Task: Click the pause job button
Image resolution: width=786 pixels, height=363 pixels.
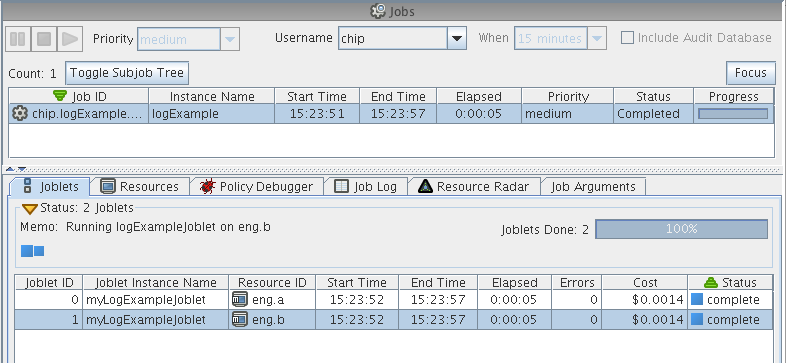Action: (18, 39)
